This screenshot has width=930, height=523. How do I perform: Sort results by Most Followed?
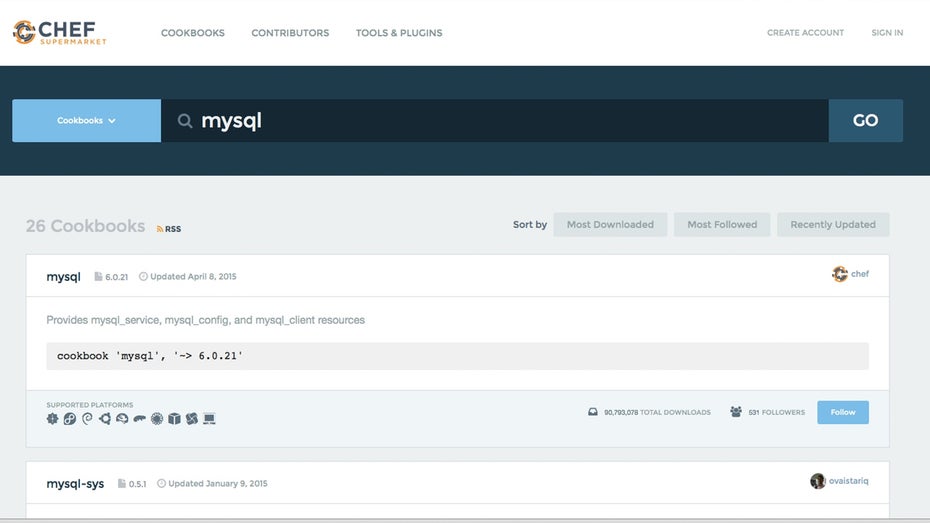pyautogui.click(x=722, y=225)
